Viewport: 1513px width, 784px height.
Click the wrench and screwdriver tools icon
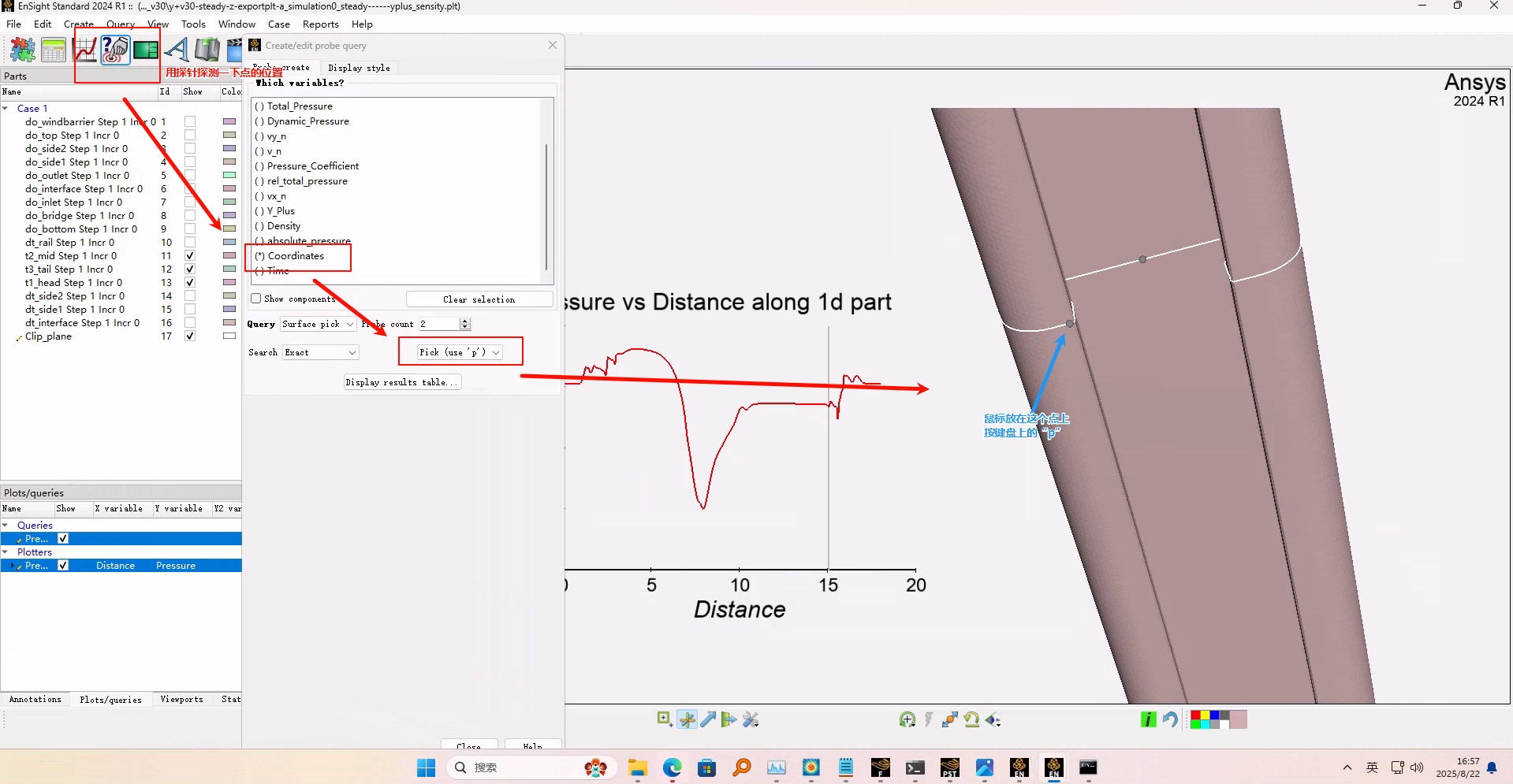(751, 719)
